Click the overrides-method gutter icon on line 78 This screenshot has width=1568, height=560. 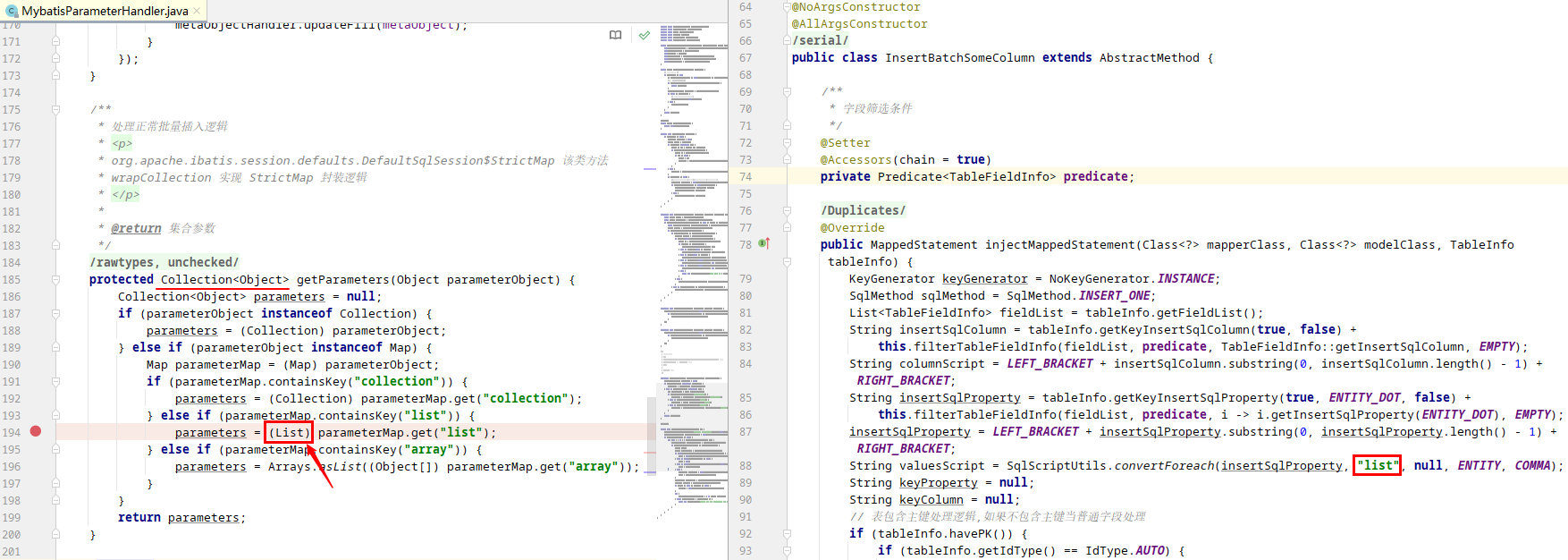764,244
